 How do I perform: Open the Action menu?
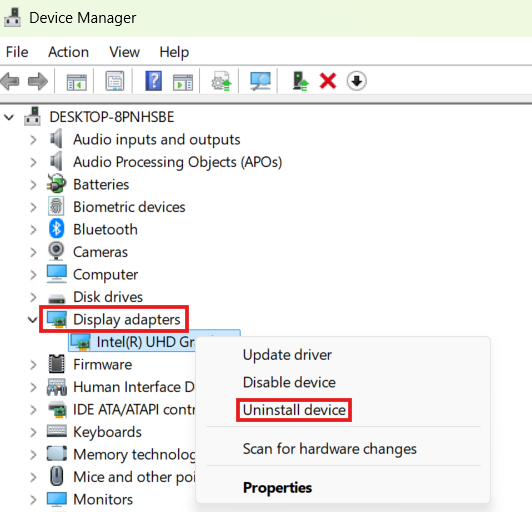coord(68,52)
